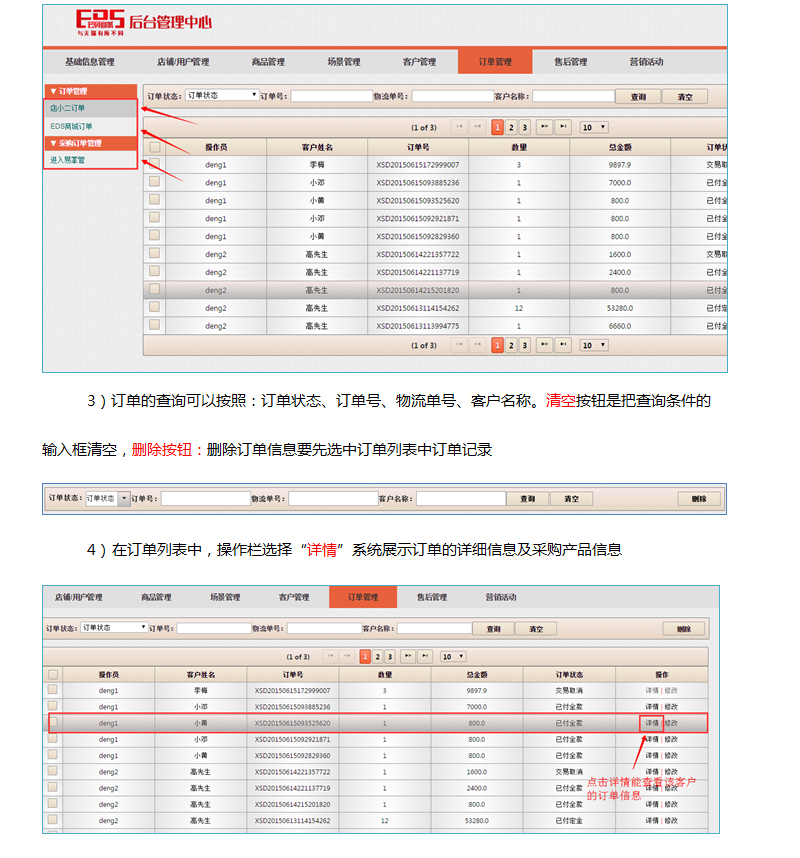Viewport: 800px width, 858px height.
Task: Tick the select-all header checkbox in the first screenshot
Action: (x=155, y=147)
